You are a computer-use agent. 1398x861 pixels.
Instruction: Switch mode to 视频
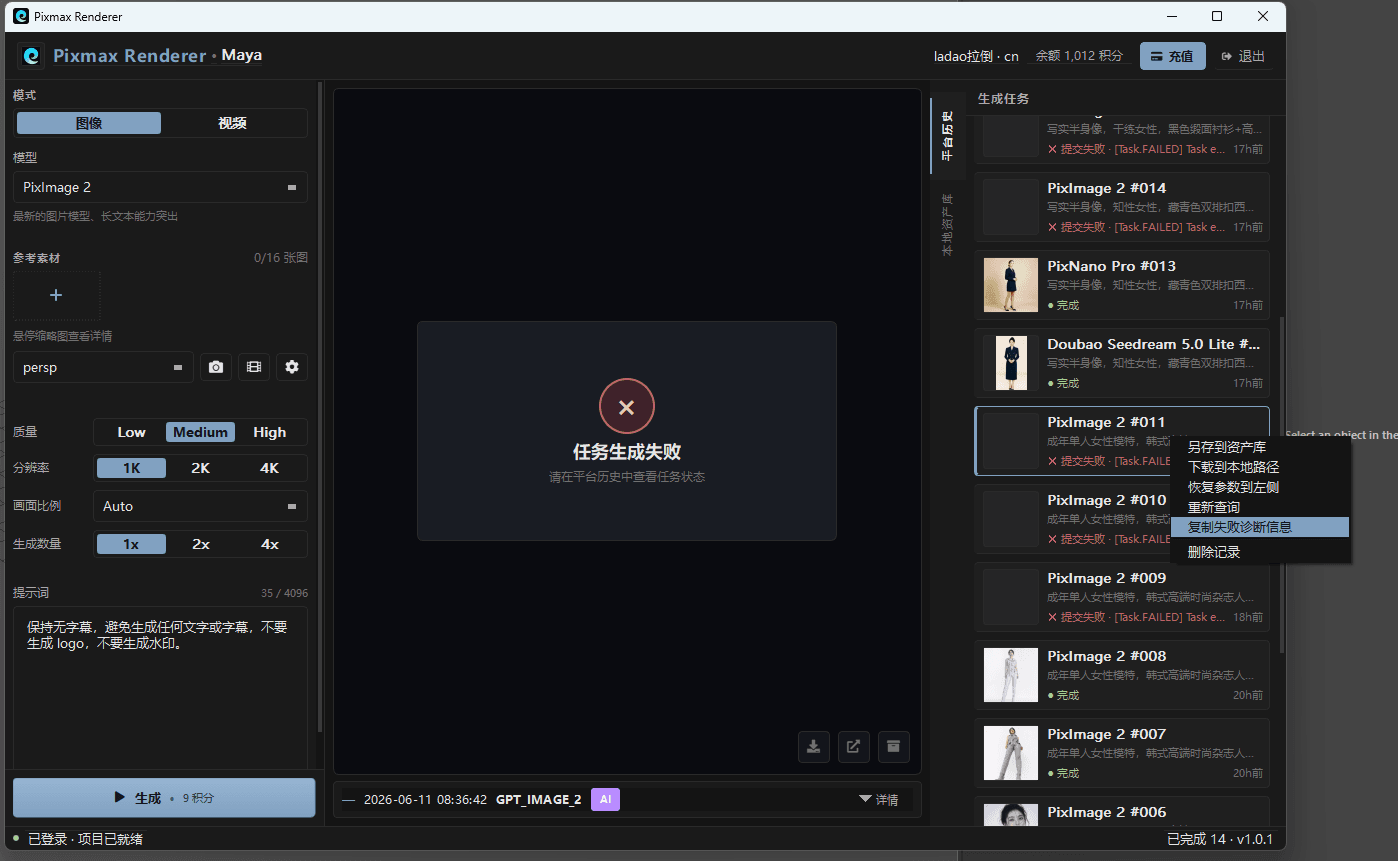point(233,123)
